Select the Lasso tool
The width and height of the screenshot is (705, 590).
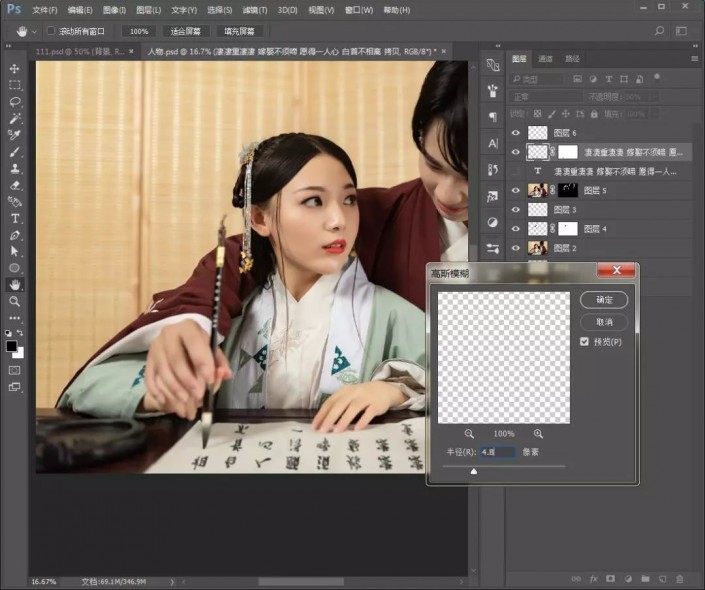14,102
